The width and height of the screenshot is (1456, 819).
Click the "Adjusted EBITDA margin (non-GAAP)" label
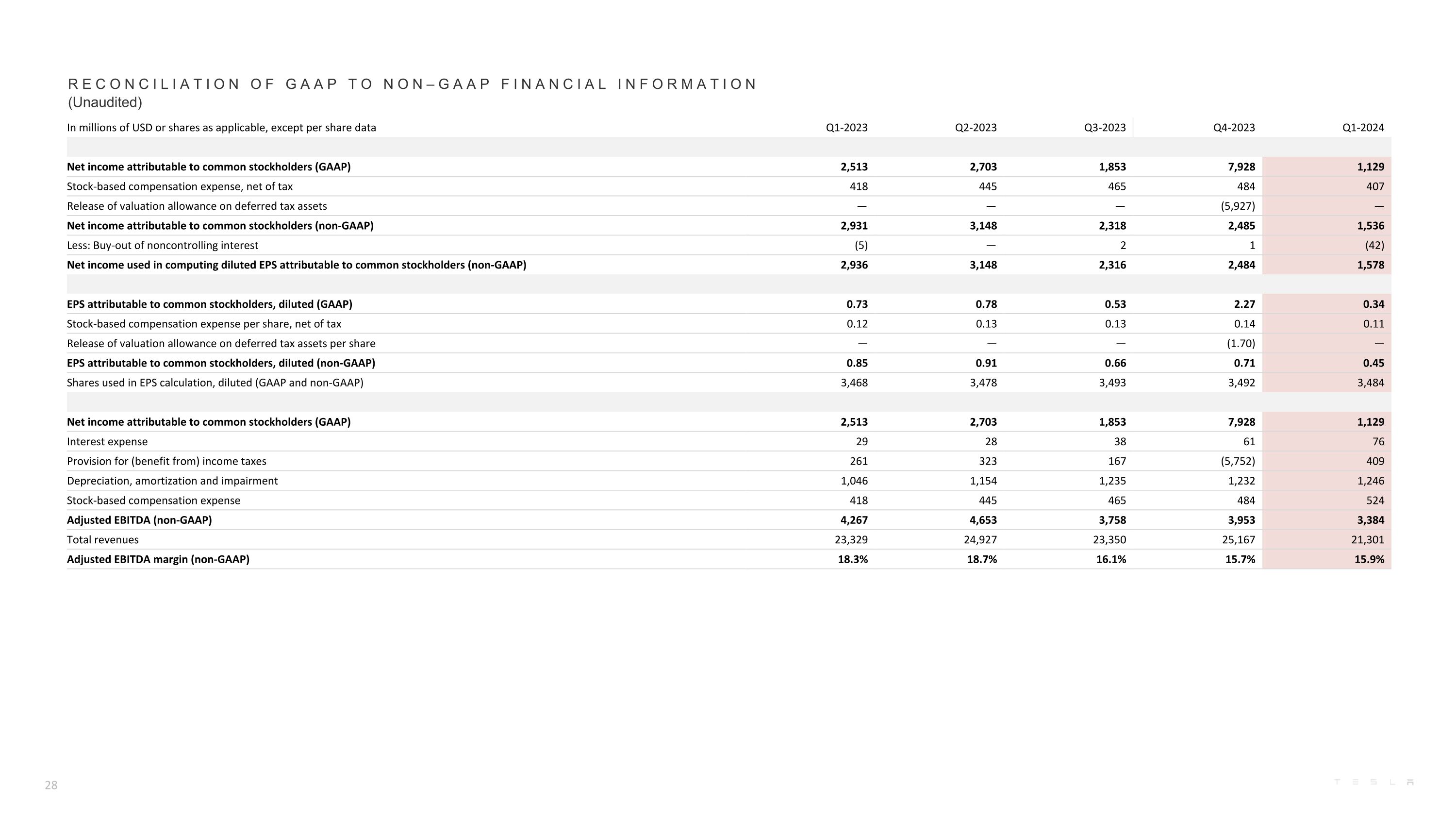tap(158, 560)
